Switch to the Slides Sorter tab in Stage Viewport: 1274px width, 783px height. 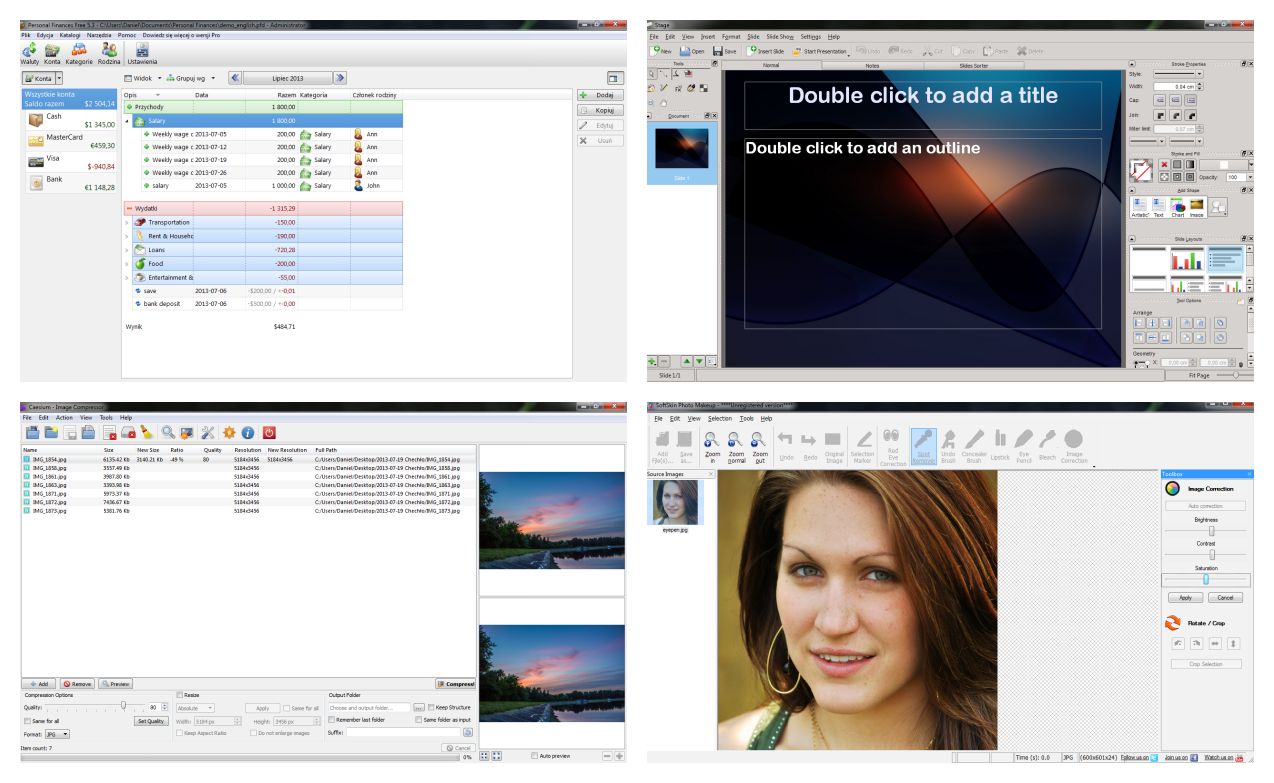pos(974,65)
